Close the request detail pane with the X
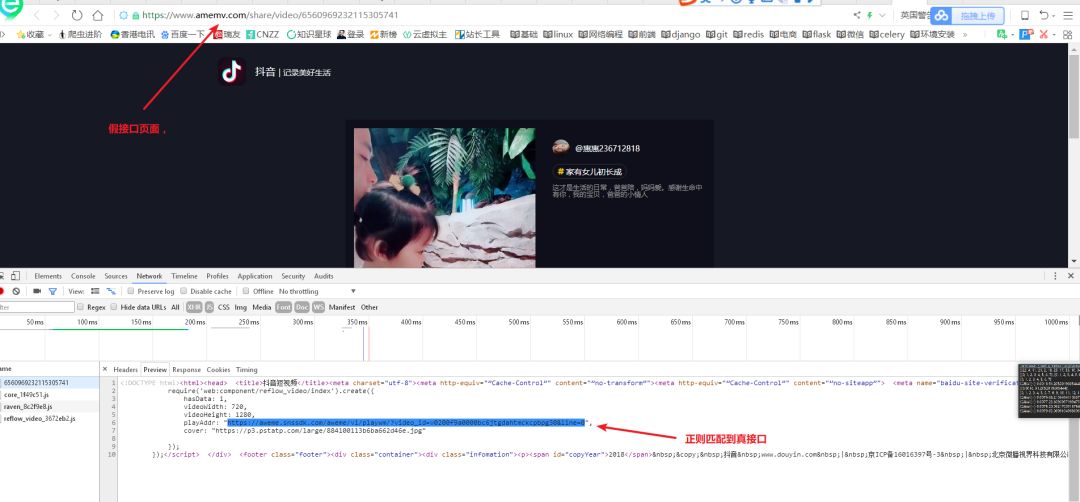 pyautogui.click(x=105, y=370)
